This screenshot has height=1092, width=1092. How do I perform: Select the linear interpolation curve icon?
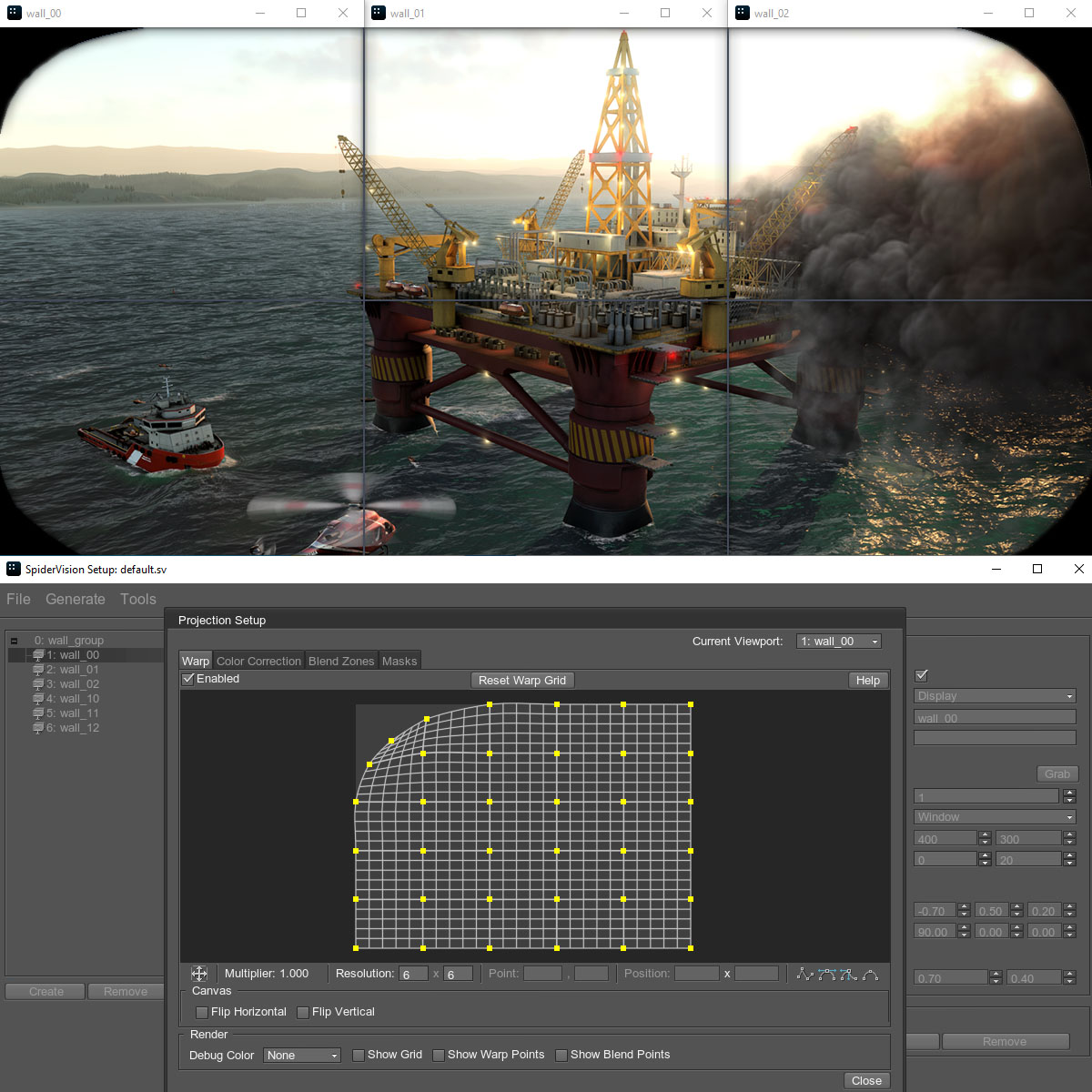click(x=804, y=975)
